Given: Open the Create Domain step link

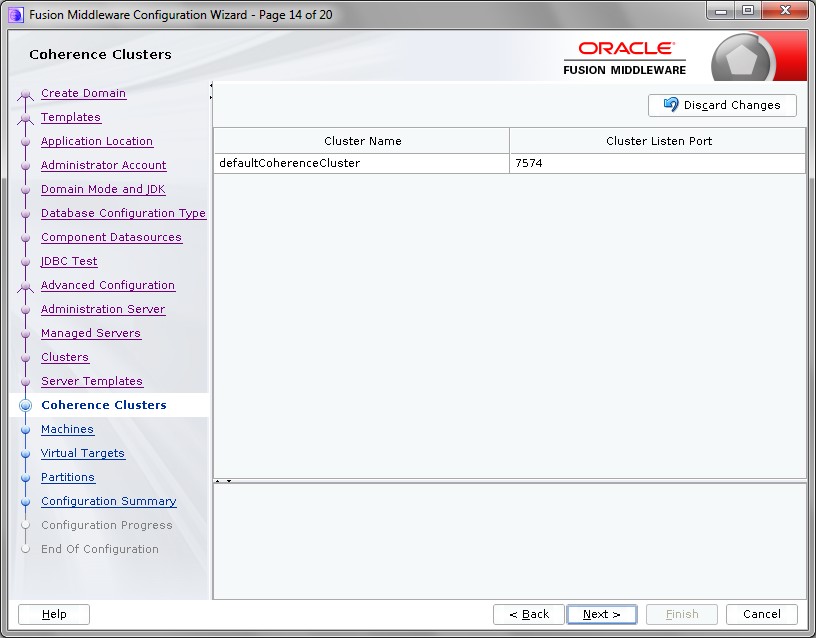Looking at the screenshot, I should coord(83,93).
